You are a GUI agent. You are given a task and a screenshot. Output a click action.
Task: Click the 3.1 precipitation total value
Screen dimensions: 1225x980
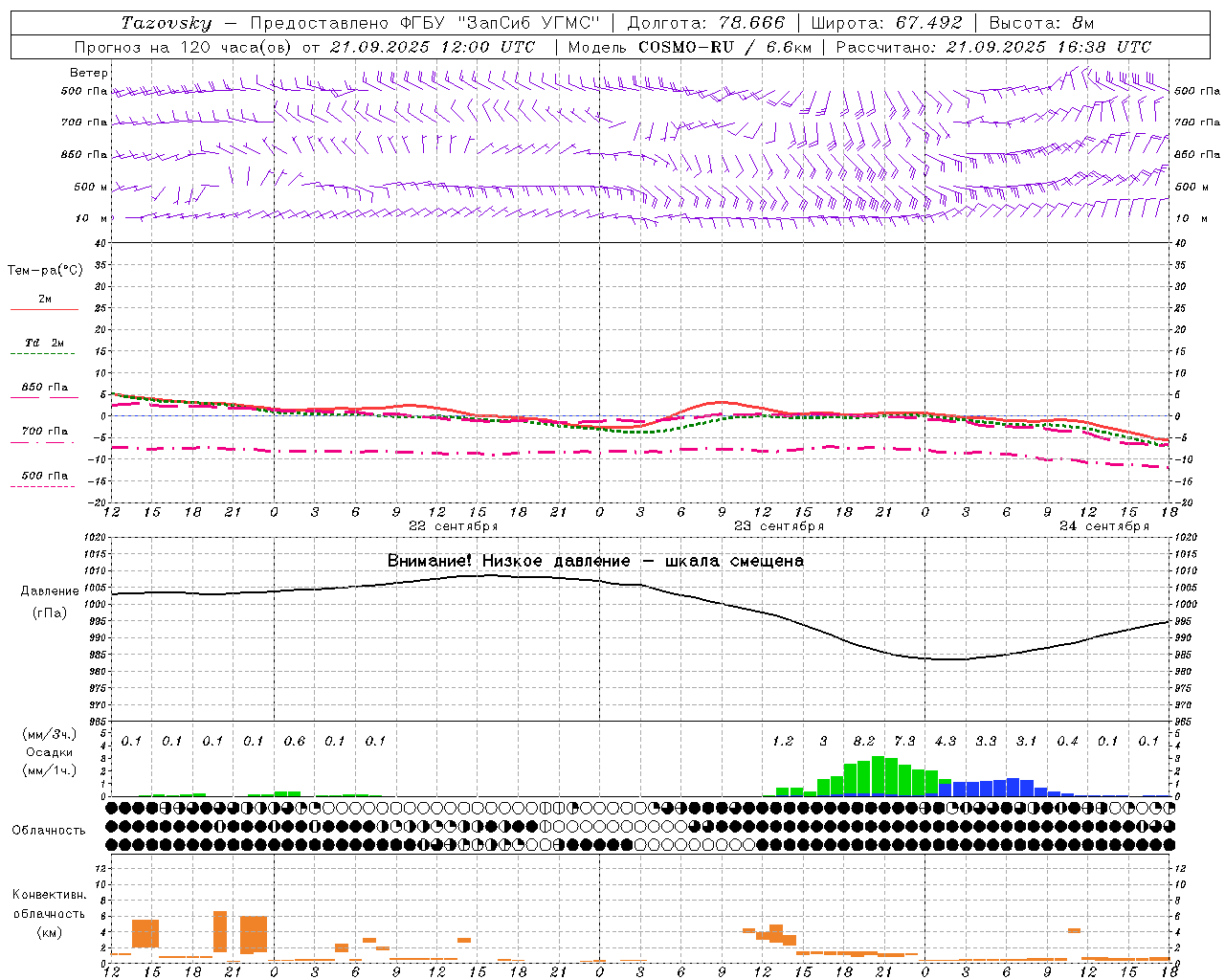1027,742
